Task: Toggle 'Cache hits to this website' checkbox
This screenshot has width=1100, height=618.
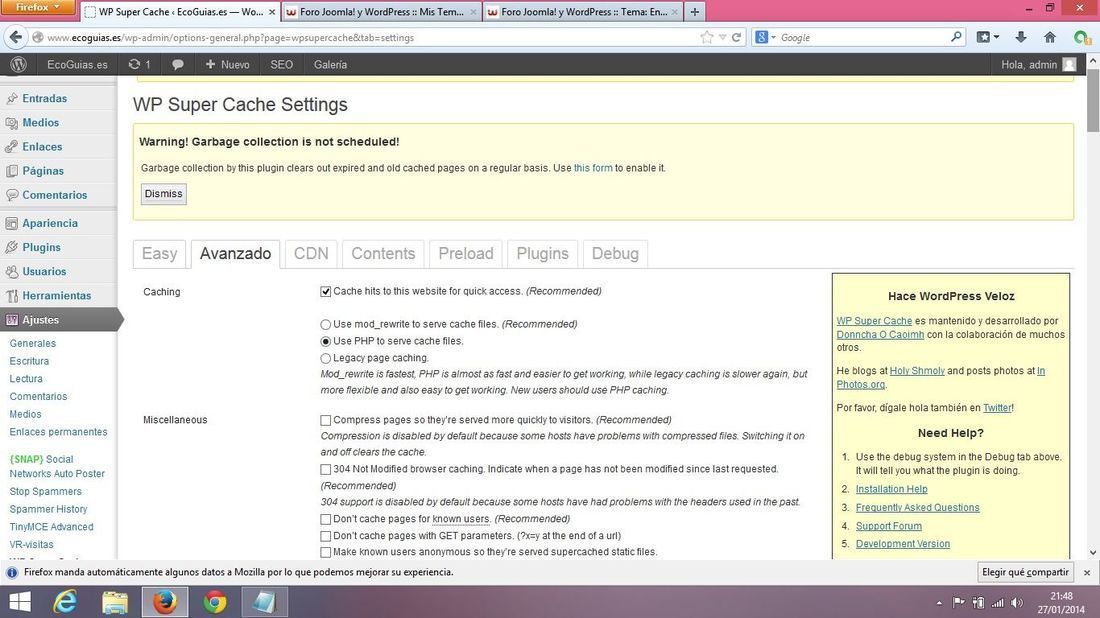Action: 326,292
